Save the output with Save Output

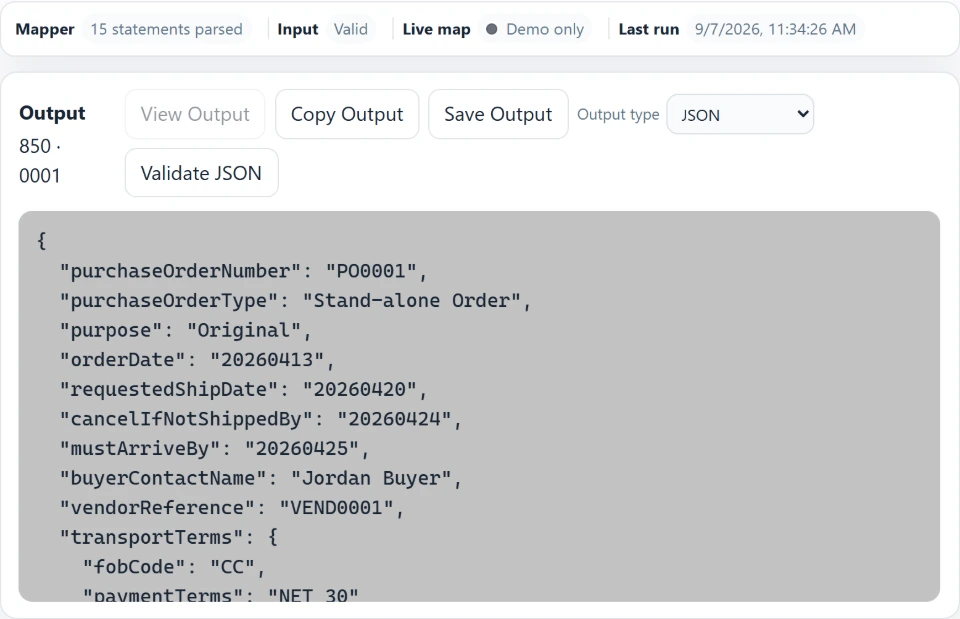click(x=498, y=114)
